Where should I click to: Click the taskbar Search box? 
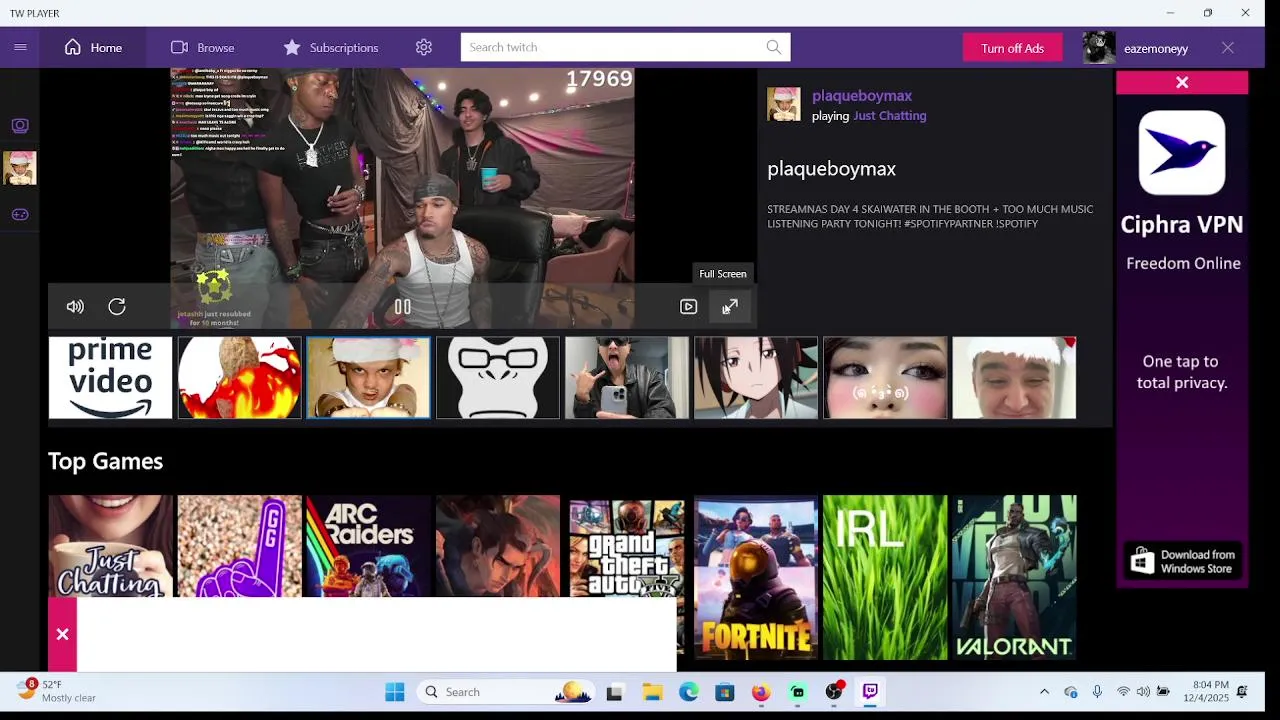[x=508, y=692]
